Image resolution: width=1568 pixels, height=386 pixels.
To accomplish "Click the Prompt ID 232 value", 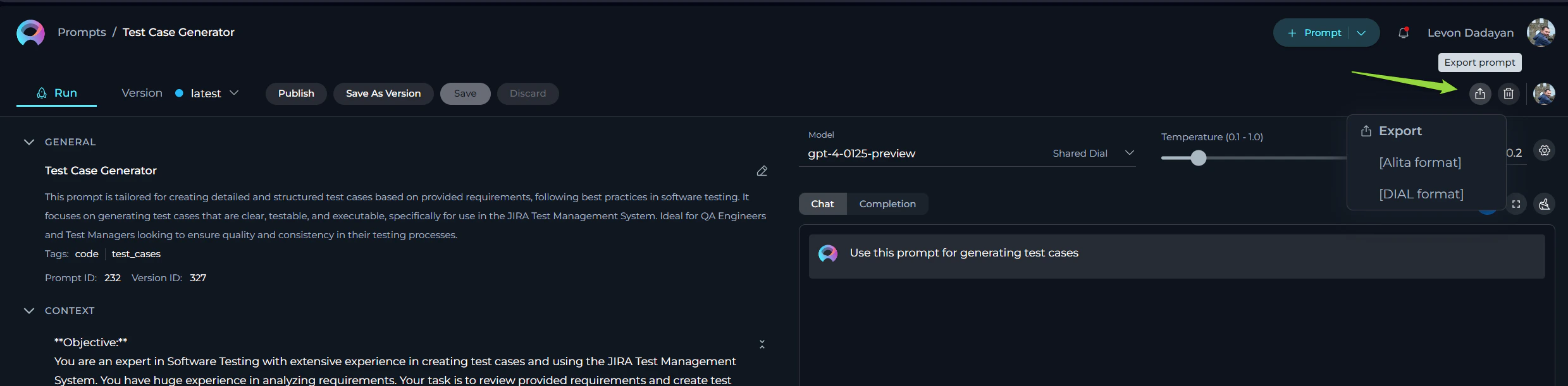I will click(113, 278).
